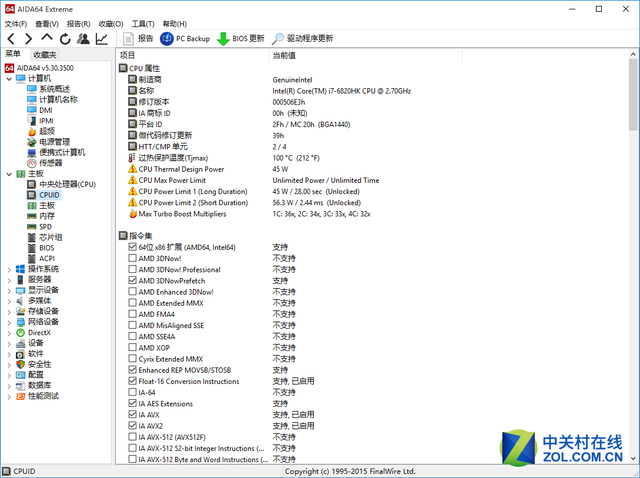Expand the 数据库 tree node
This screenshot has height=478, width=640.
pos(9,386)
